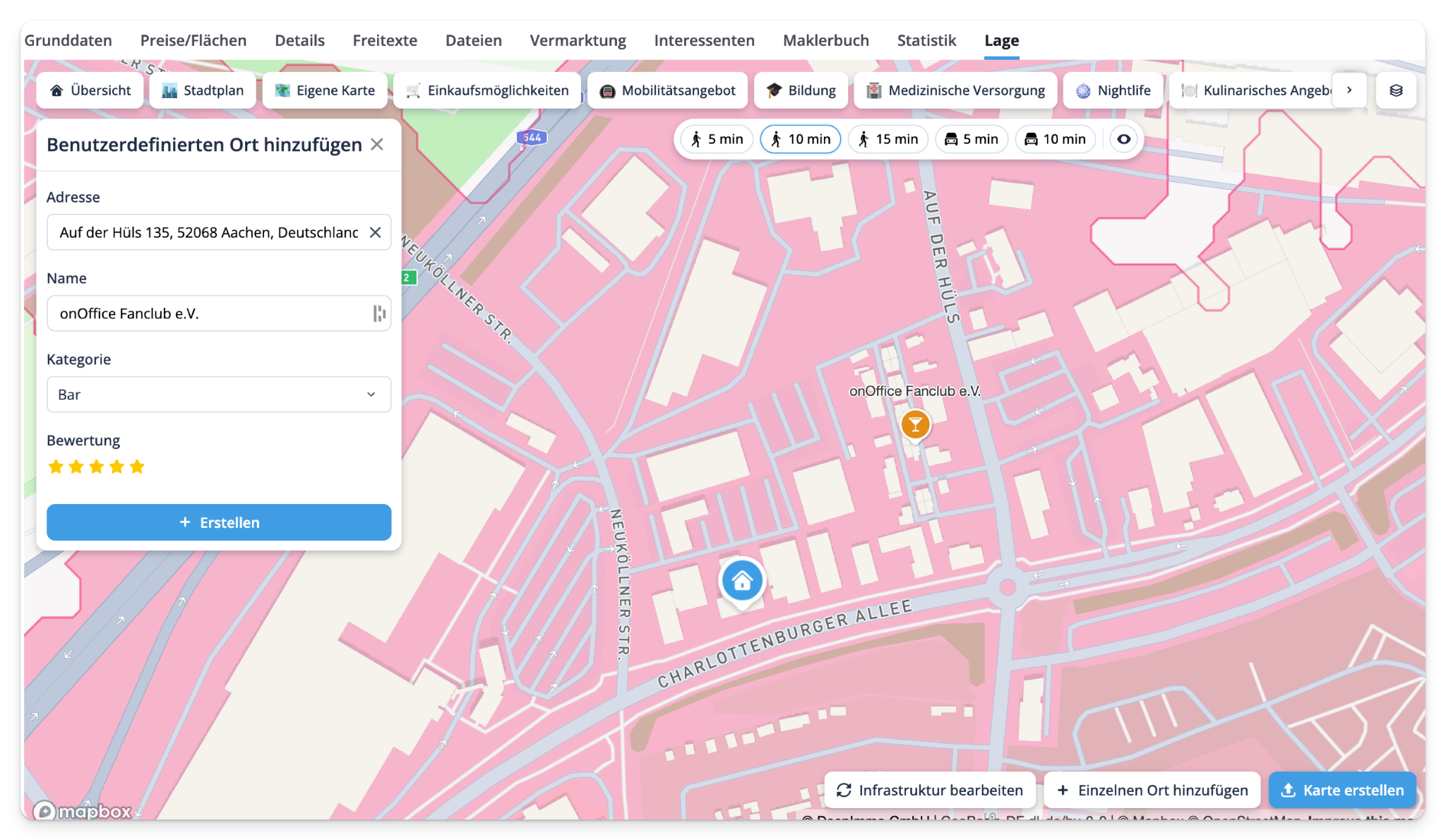1446x840 pixels.
Task: Set rating to third star
Action: 97,467
